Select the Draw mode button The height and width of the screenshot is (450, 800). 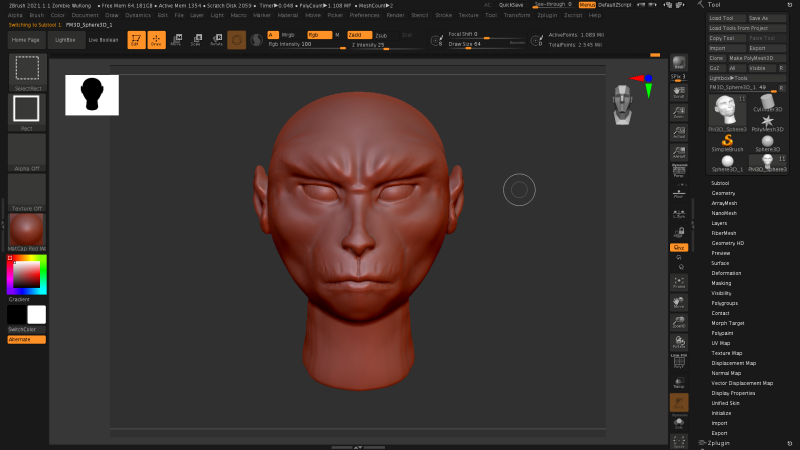156,40
